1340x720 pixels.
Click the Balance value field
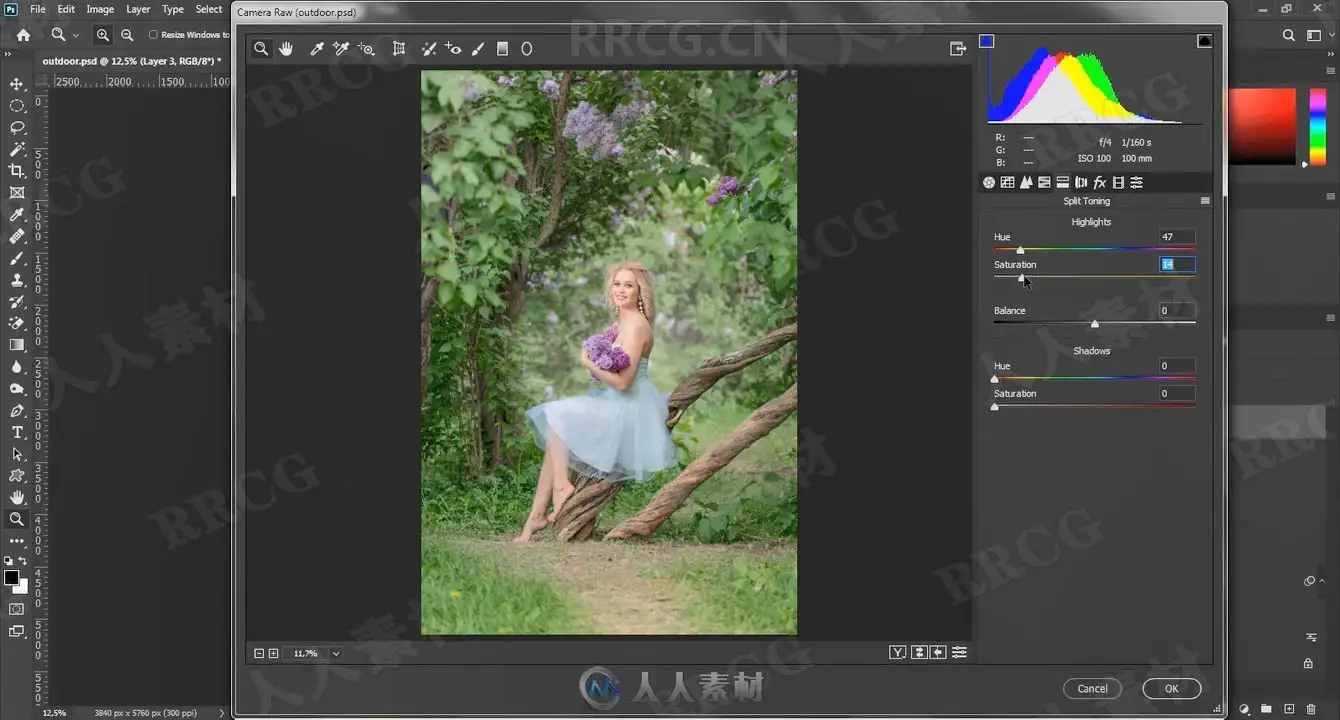tap(1177, 311)
